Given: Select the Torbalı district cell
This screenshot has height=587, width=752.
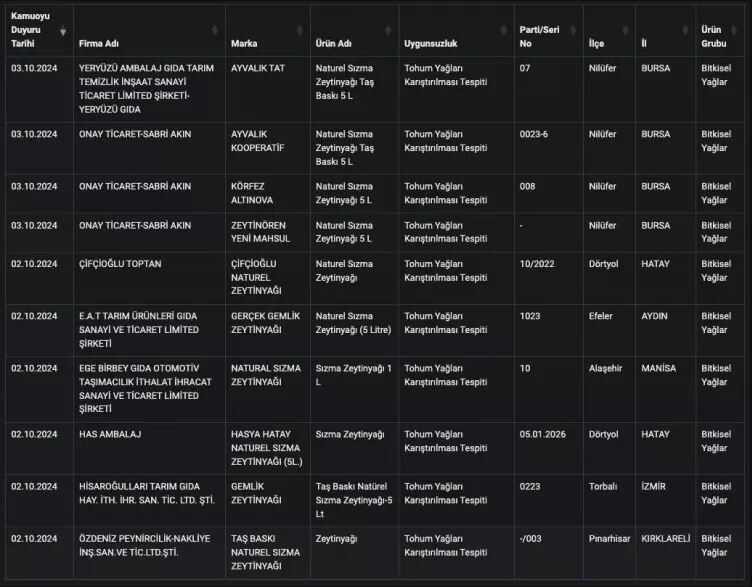Looking at the screenshot, I should tap(602, 486).
